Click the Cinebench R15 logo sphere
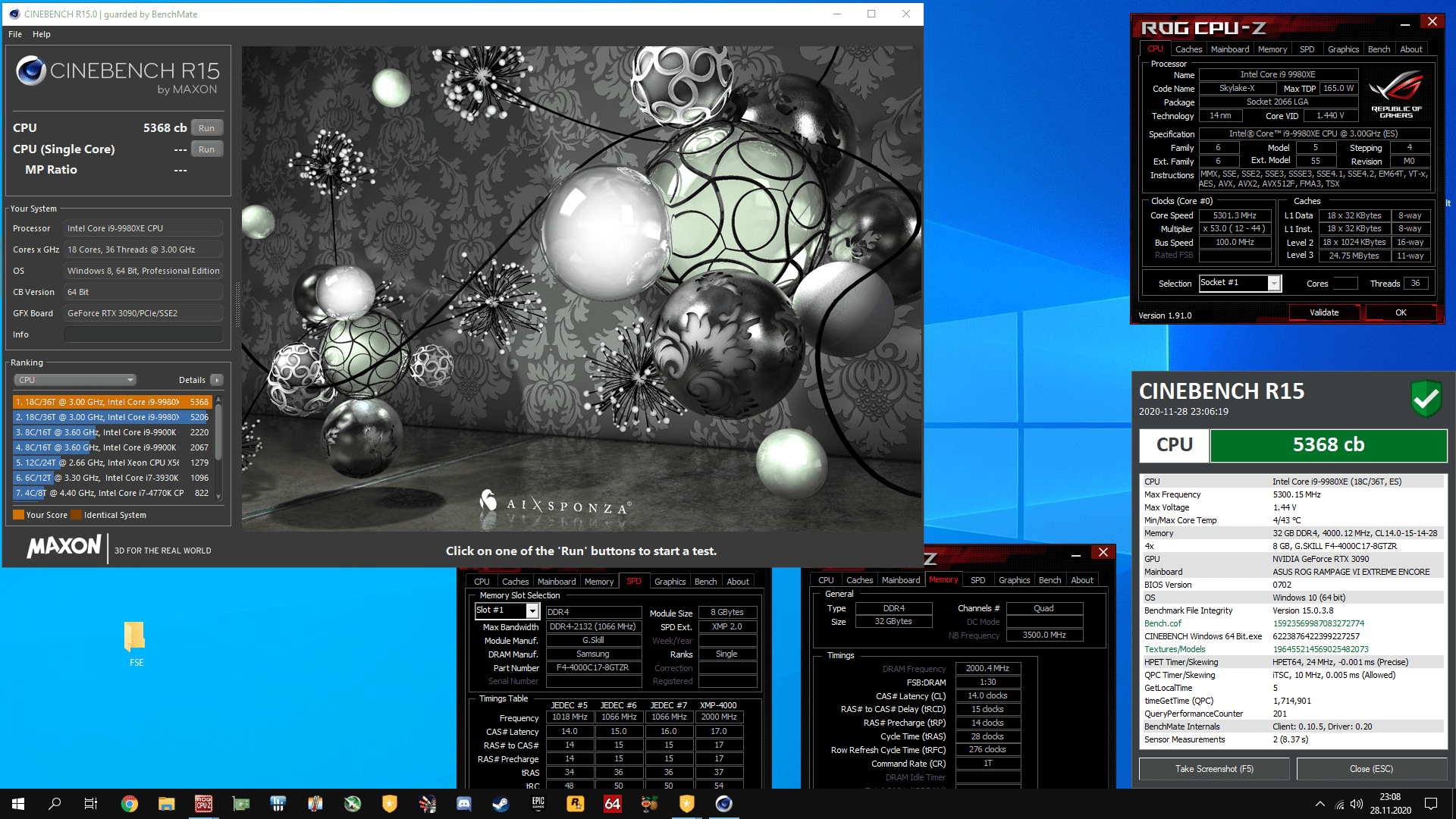 click(x=31, y=71)
